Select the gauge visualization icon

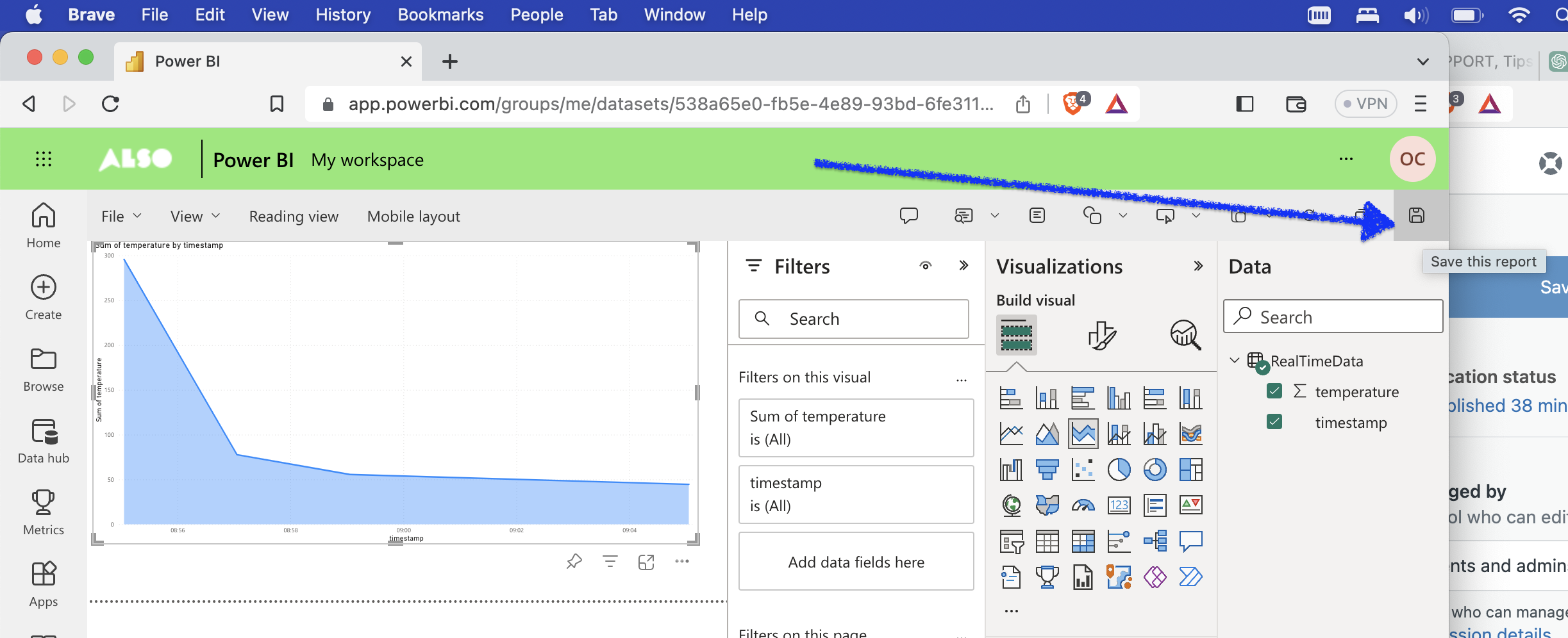pyautogui.click(x=1083, y=505)
